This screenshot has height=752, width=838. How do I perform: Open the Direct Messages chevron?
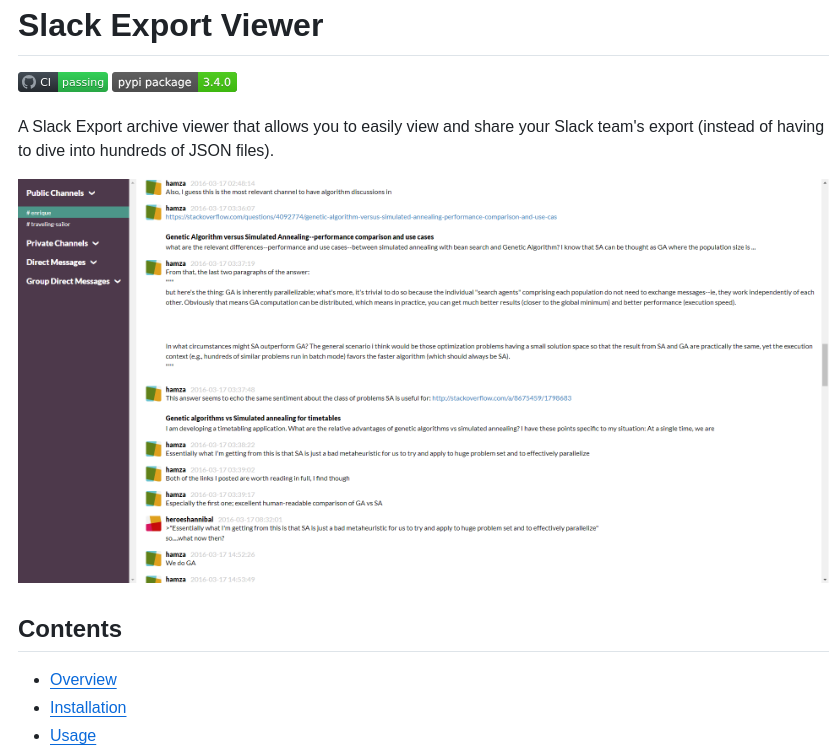(x=91, y=262)
